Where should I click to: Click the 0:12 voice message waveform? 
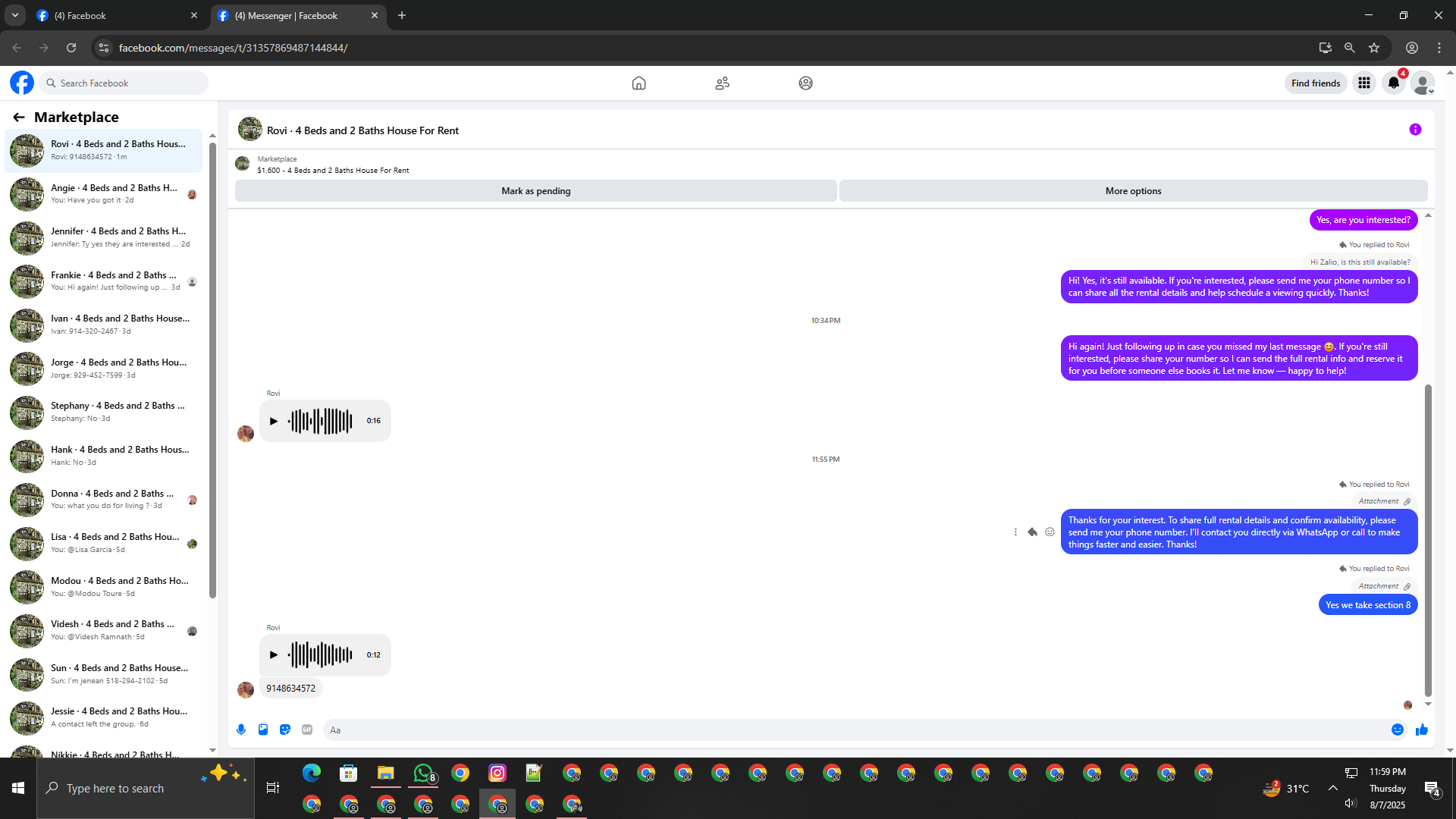[322, 655]
